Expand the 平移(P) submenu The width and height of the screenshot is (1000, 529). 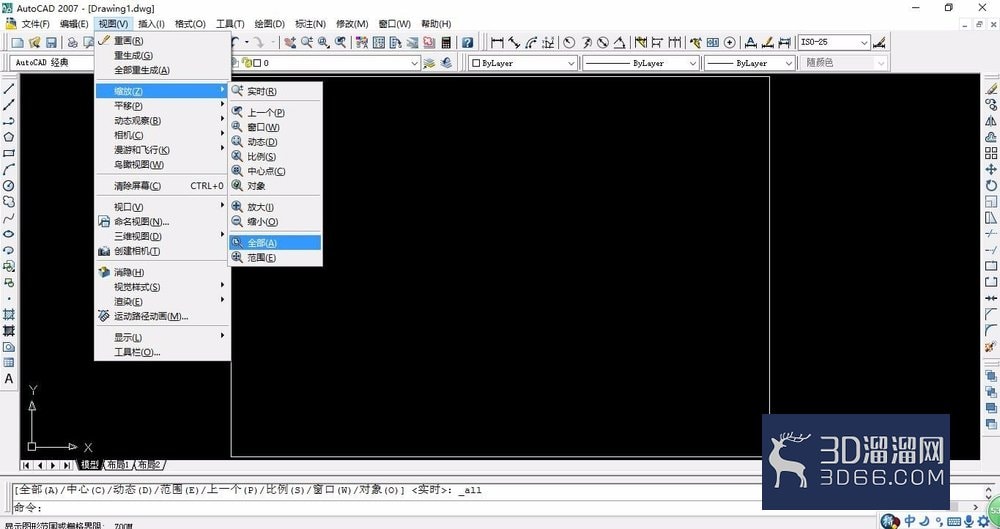pos(162,105)
